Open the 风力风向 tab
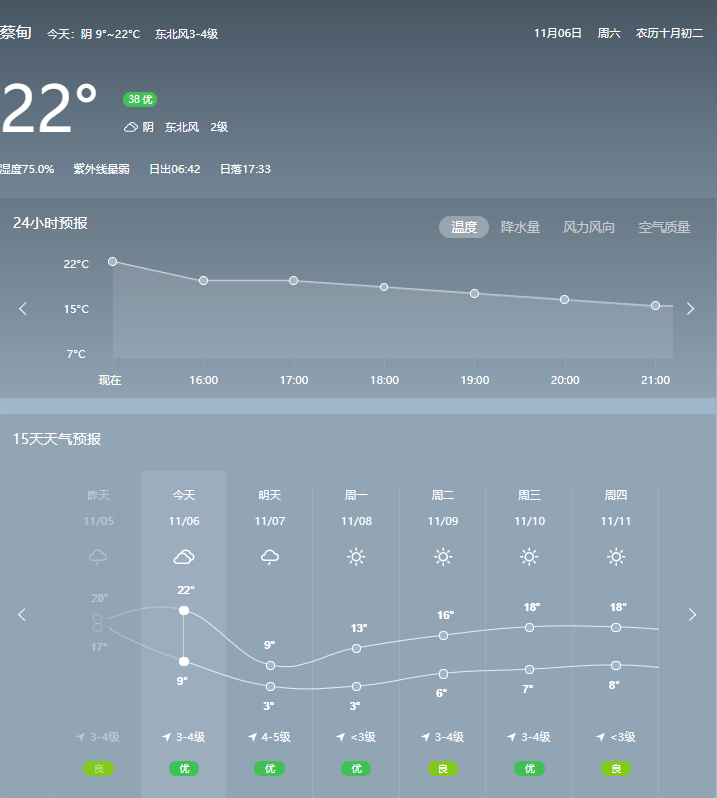 tap(589, 227)
